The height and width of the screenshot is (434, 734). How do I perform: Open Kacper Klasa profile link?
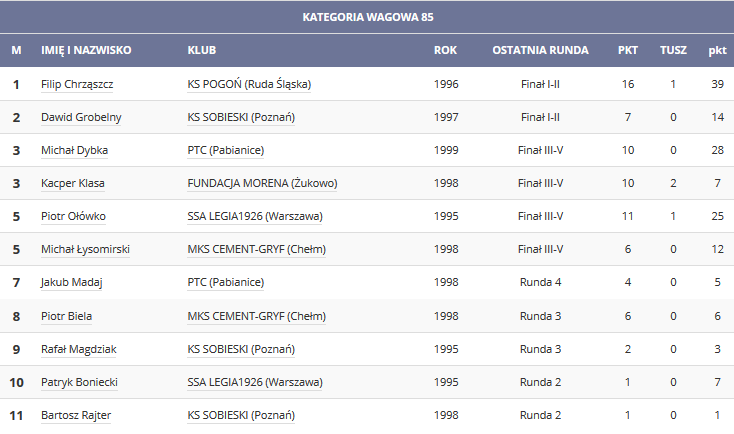[x=73, y=183]
